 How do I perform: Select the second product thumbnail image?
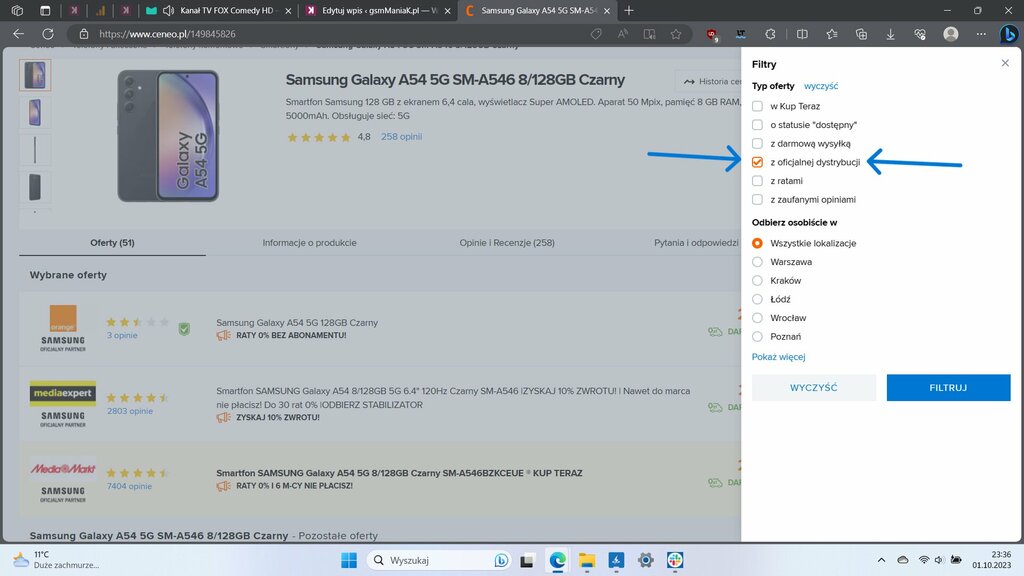tap(35, 112)
